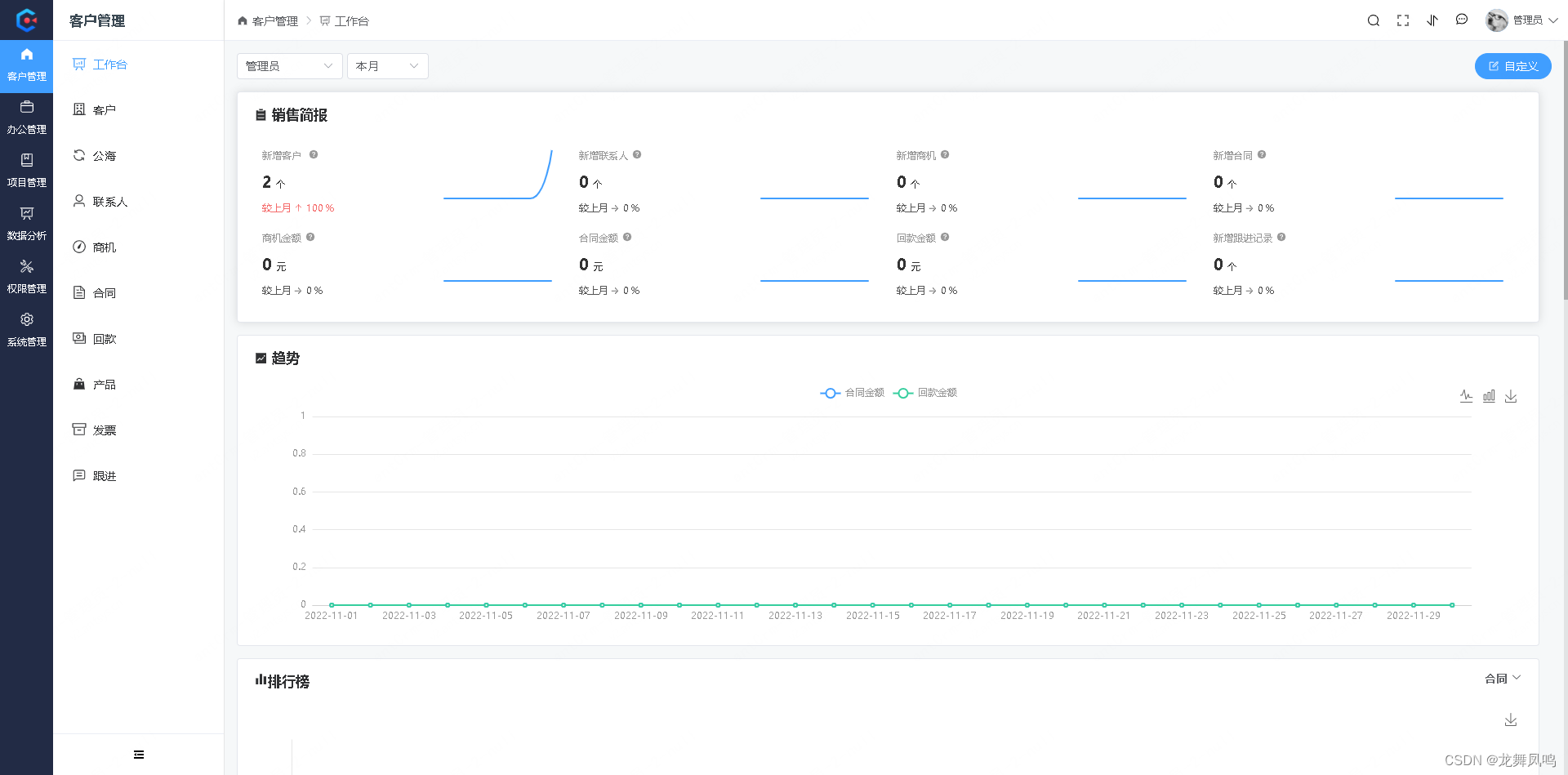Click the app logo icon
Viewport: 1568px width, 775px height.
pyautogui.click(x=26, y=20)
